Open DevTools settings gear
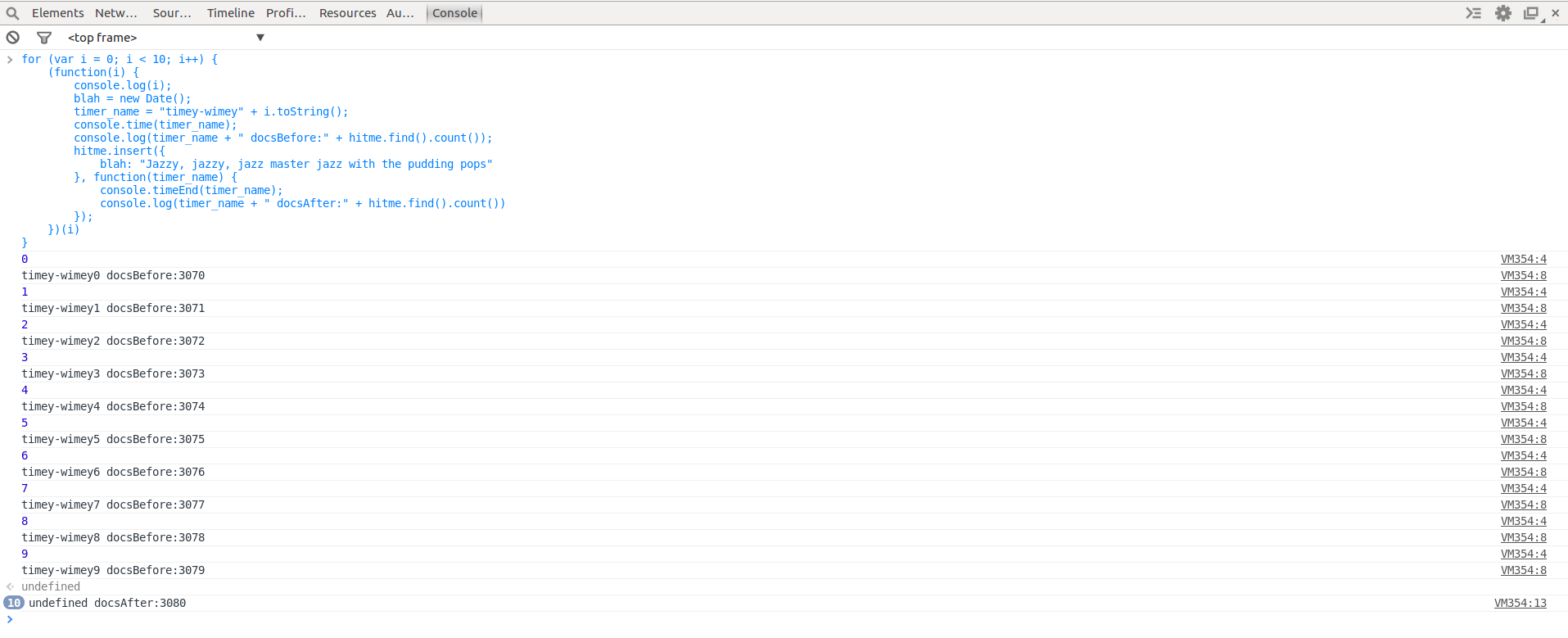Screen dimensions: 1568x638 pyautogui.click(x=1503, y=13)
